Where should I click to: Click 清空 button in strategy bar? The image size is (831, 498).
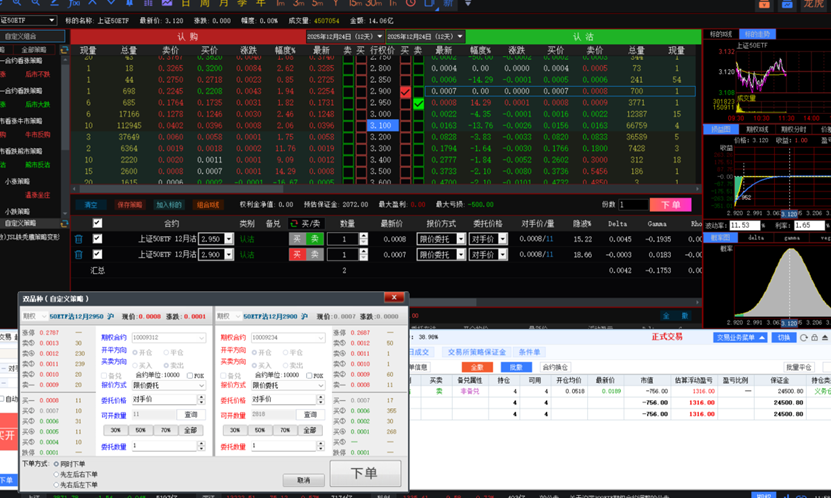pos(91,205)
